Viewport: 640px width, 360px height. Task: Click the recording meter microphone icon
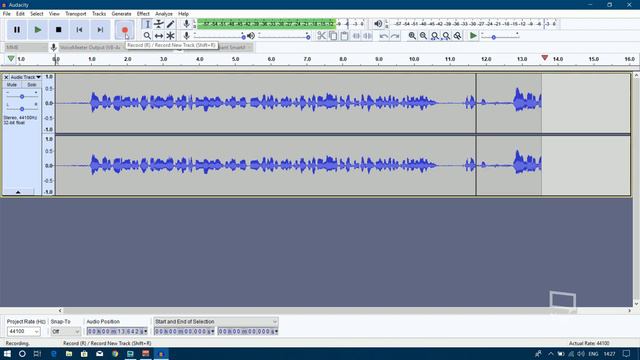[x=186, y=24]
